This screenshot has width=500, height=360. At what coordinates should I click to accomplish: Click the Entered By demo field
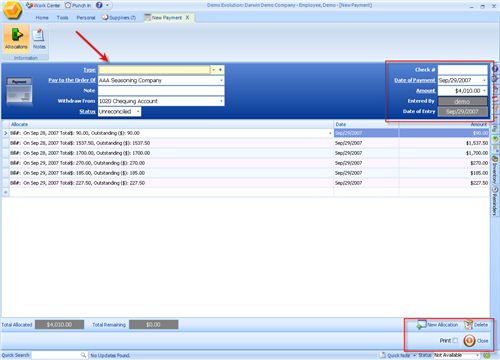point(462,101)
